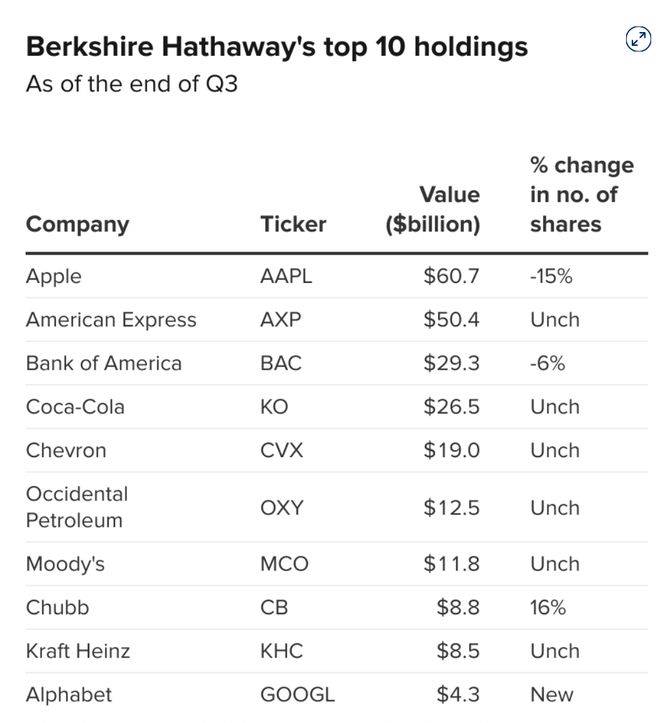Click the OXY ticker symbol
The image size is (660, 723).
(x=281, y=507)
